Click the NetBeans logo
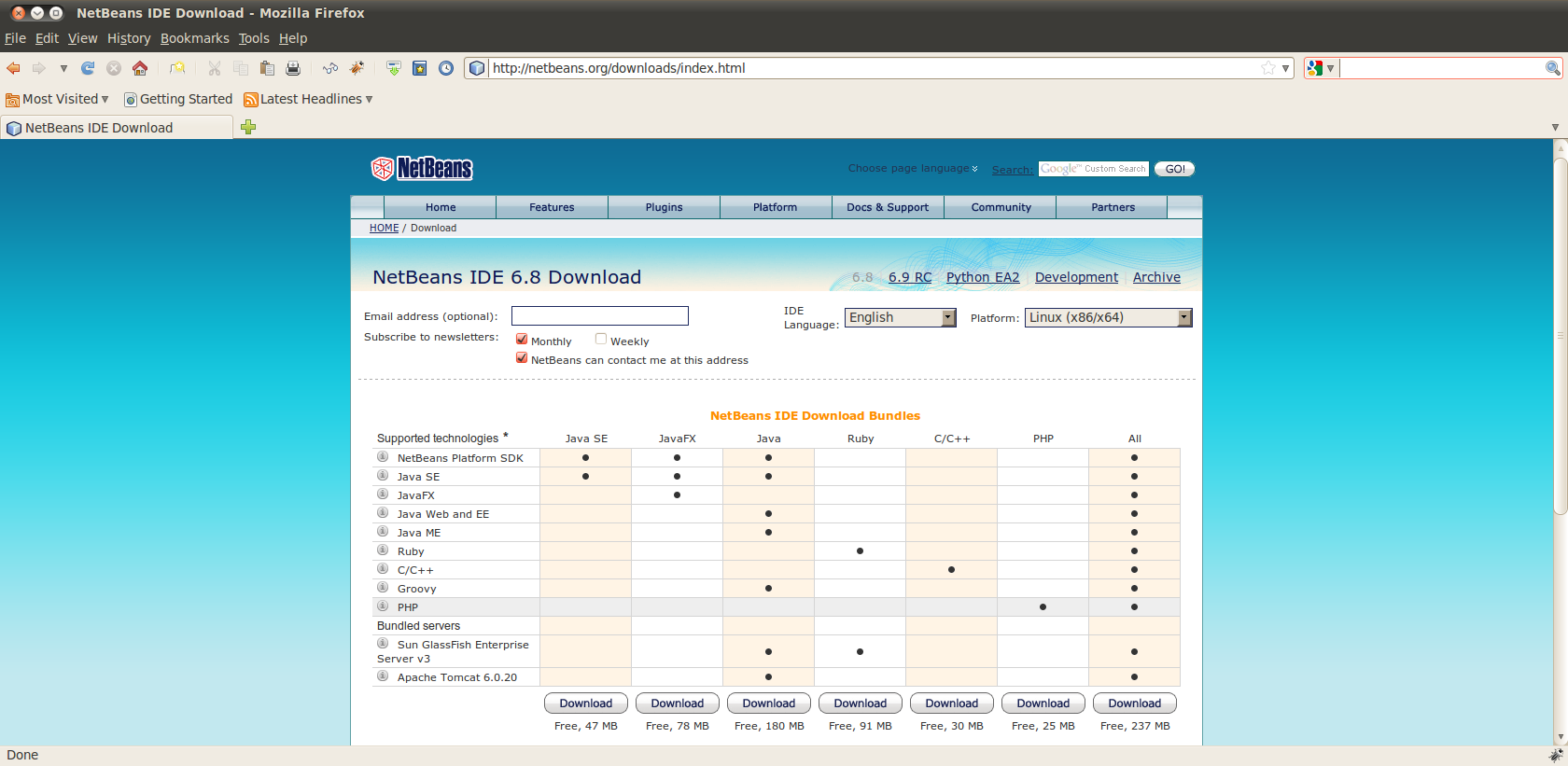This screenshot has height=766, width=1568. [x=422, y=168]
